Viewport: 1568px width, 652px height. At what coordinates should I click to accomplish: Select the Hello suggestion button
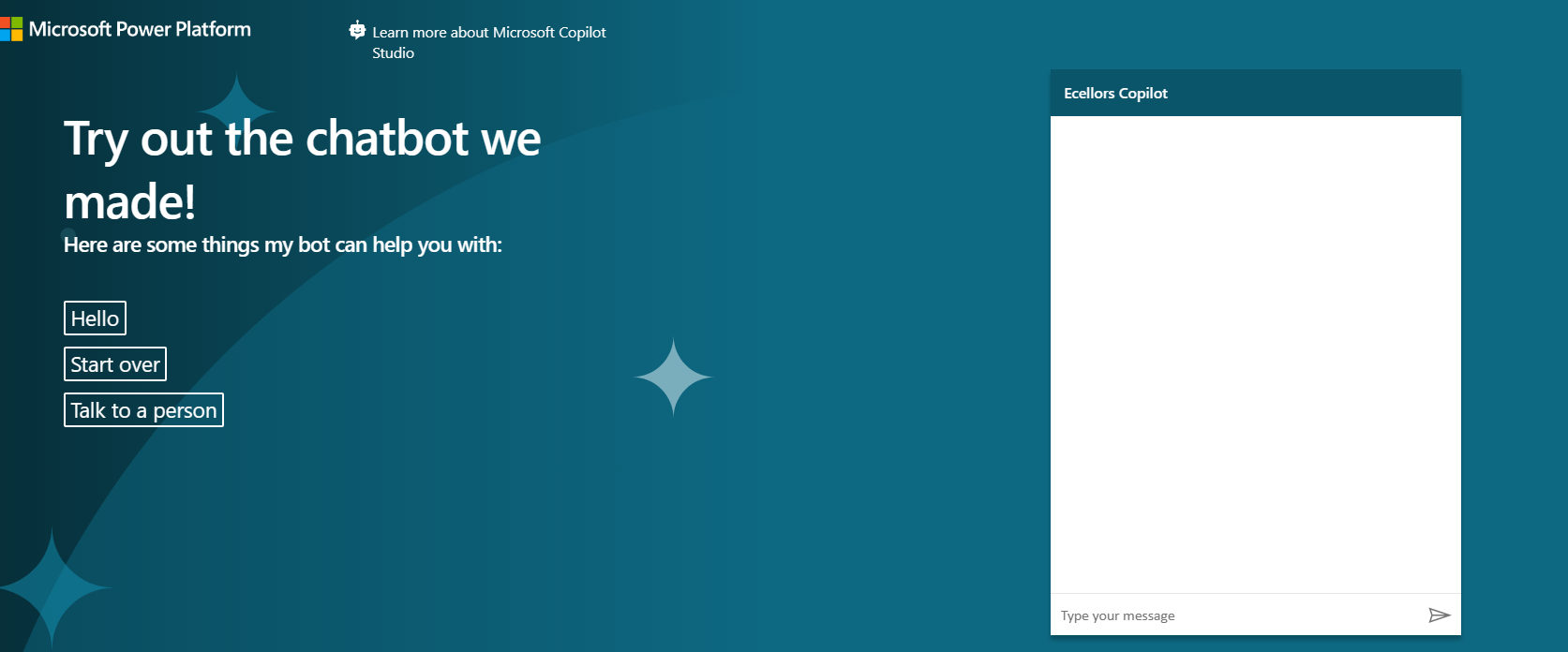95,319
